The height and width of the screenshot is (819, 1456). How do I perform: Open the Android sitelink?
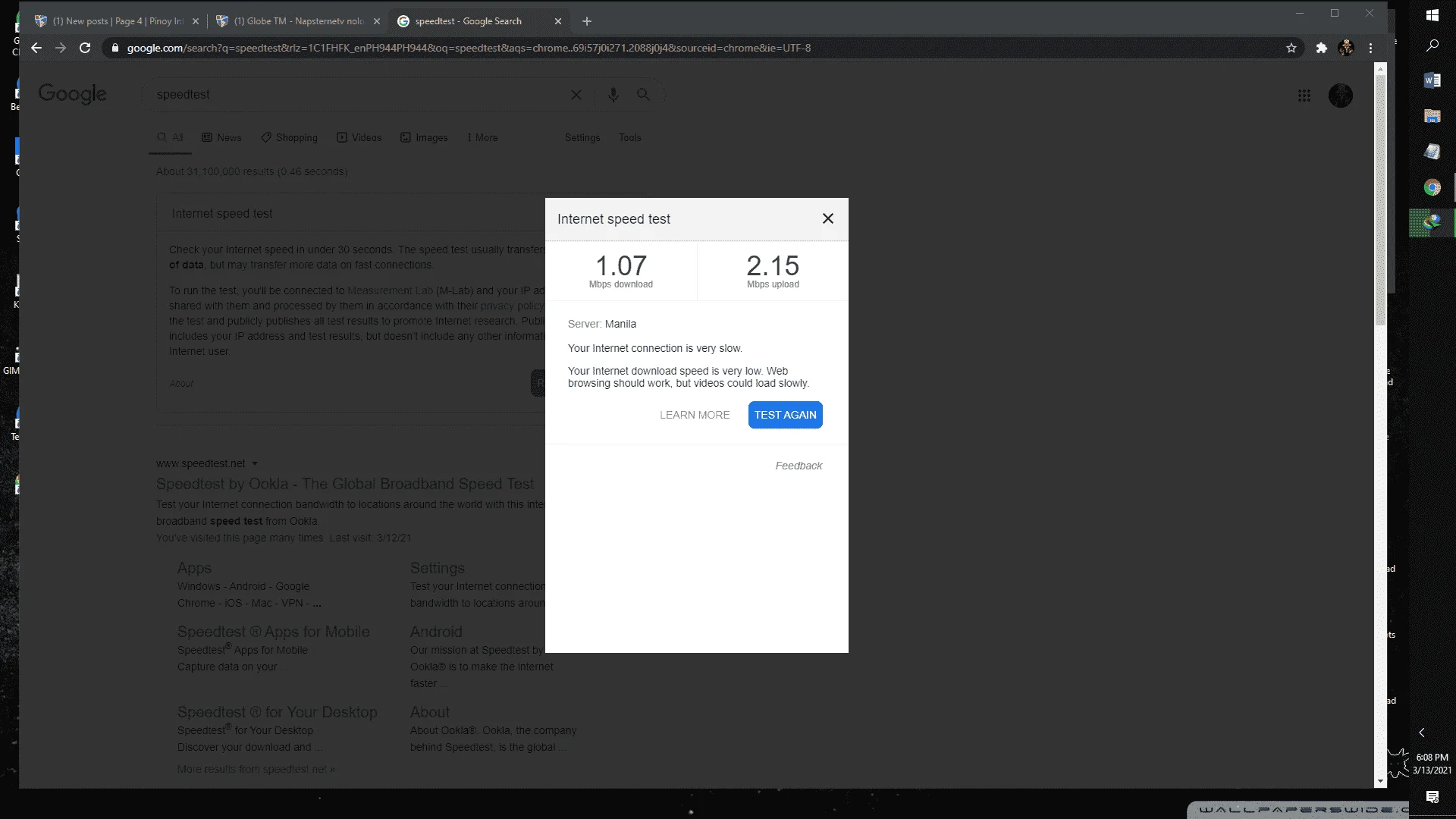pos(436,632)
